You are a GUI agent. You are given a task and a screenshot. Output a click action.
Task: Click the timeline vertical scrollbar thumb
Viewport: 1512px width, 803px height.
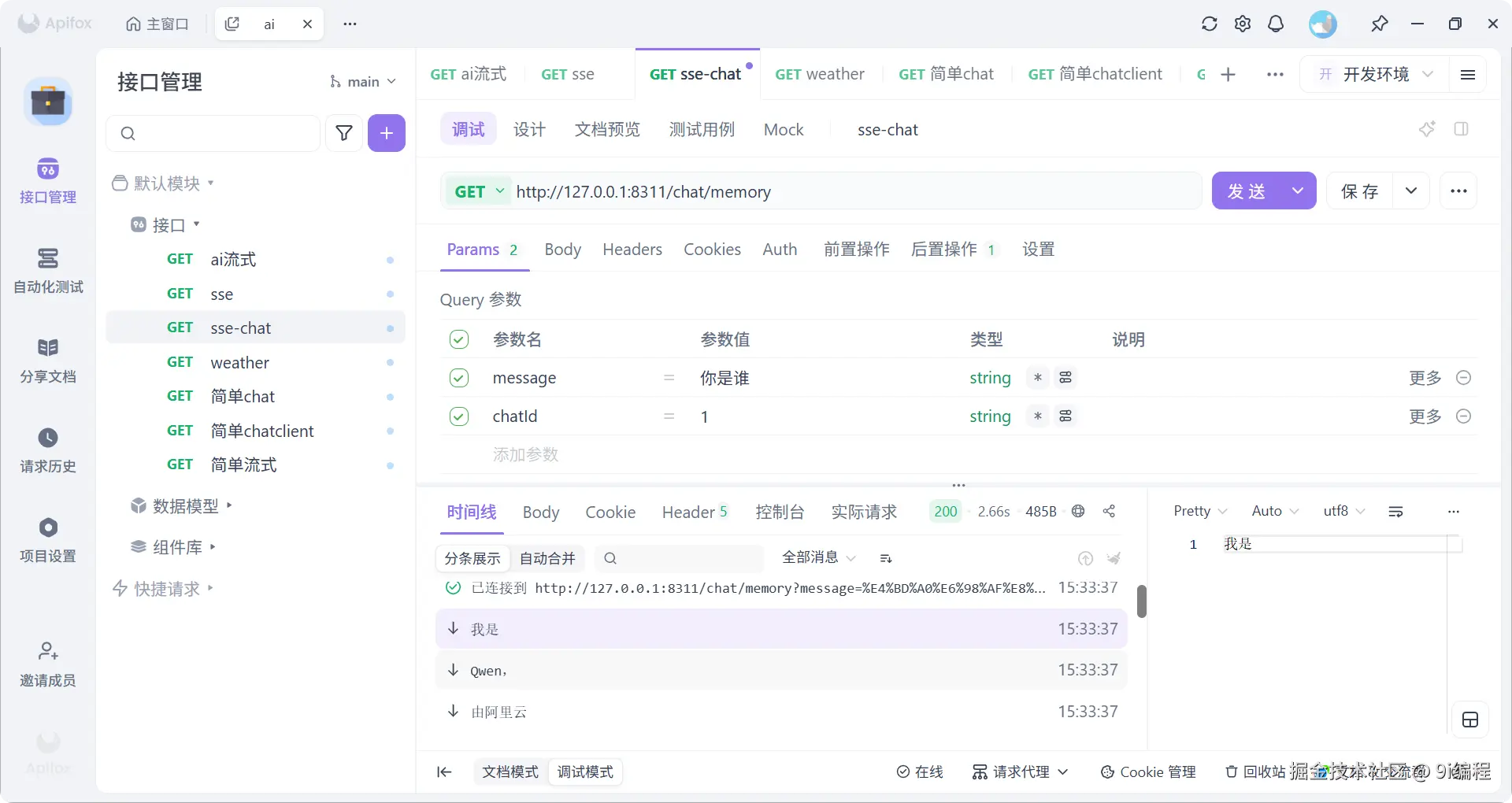point(1141,601)
